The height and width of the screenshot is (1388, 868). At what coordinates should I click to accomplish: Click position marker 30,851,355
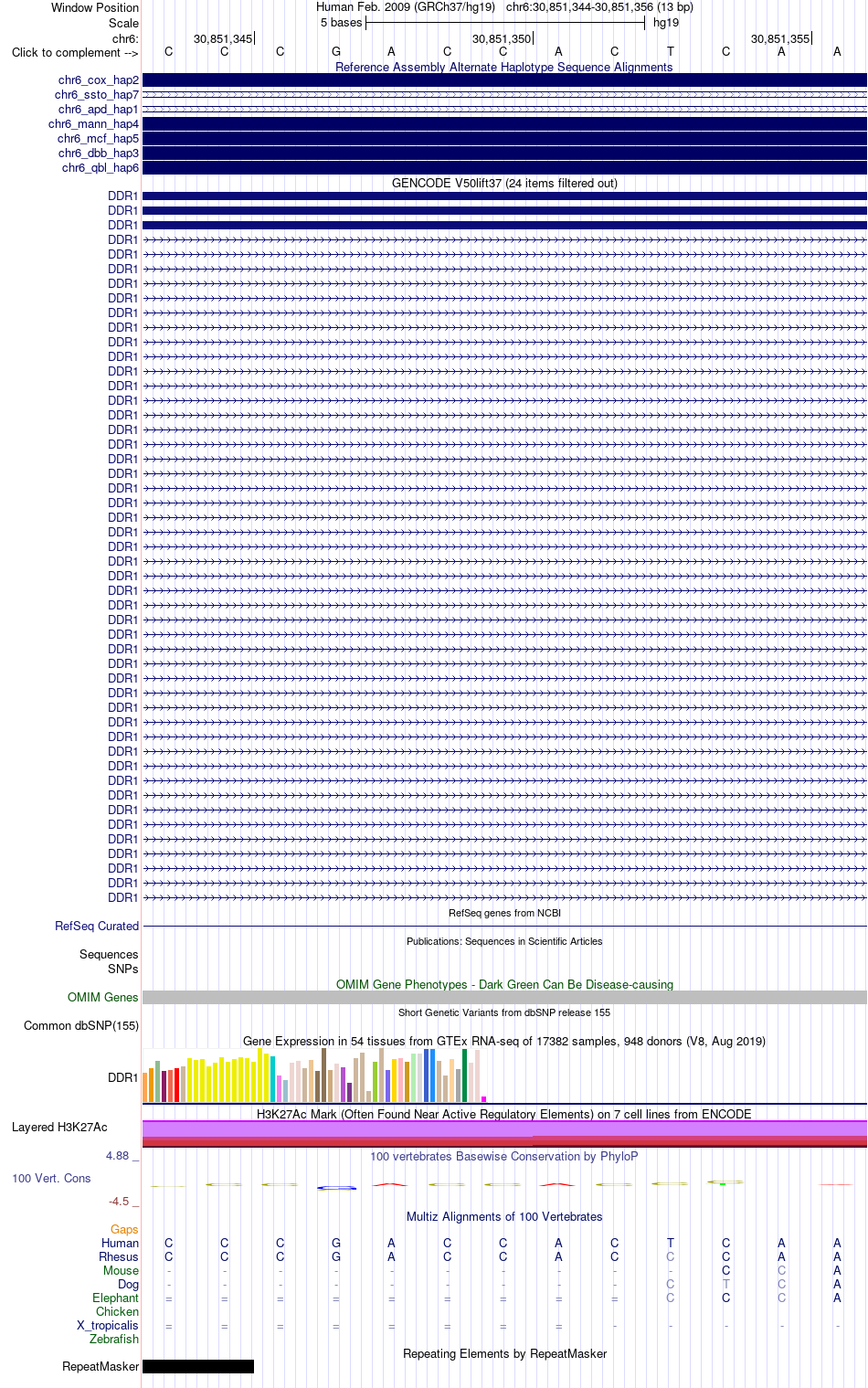tap(780, 38)
